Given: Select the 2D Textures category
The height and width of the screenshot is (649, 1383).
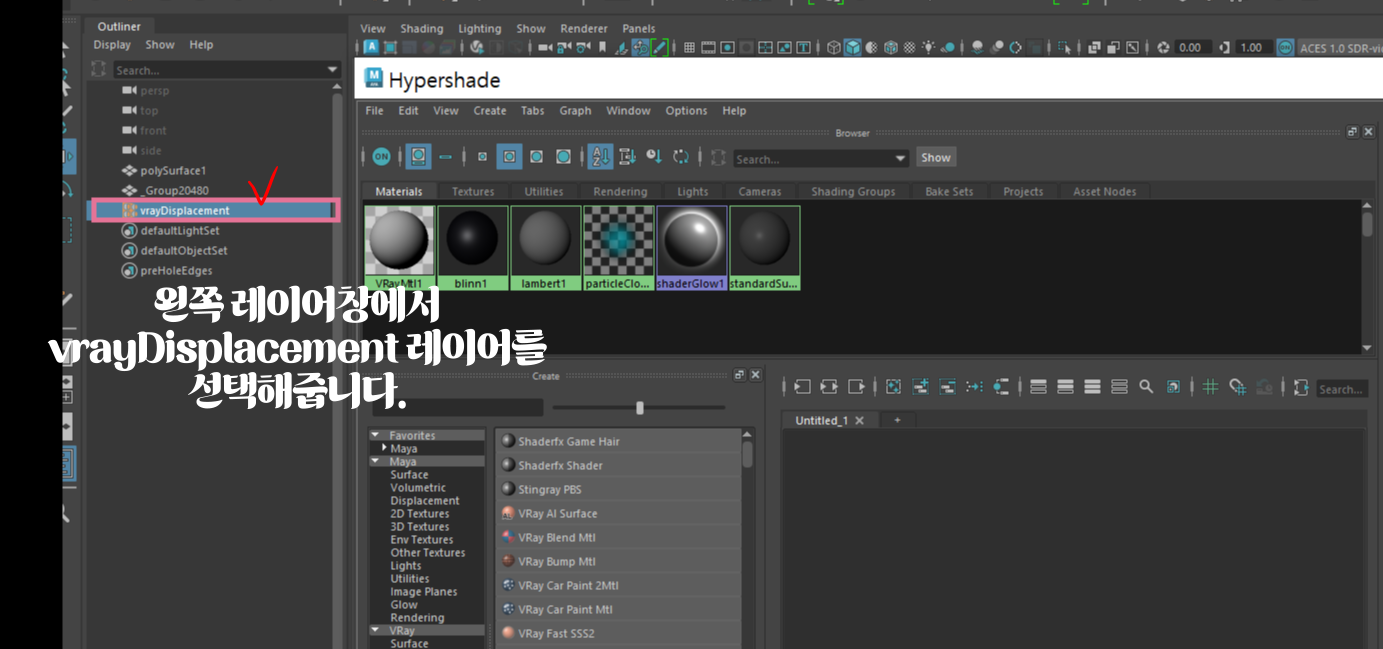Looking at the screenshot, I should pos(420,513).
